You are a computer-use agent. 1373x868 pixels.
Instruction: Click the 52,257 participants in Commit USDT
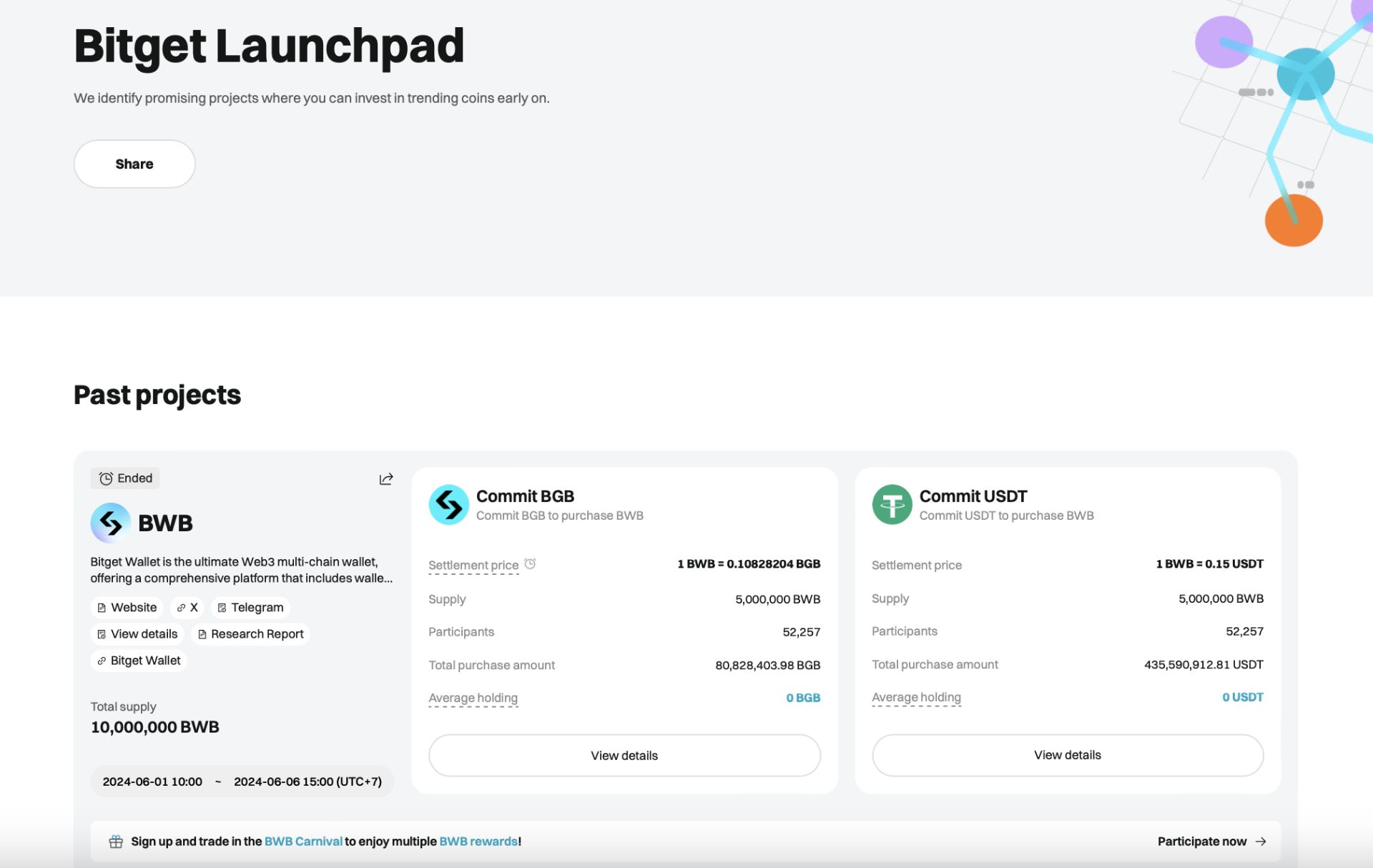[1244, 631]
